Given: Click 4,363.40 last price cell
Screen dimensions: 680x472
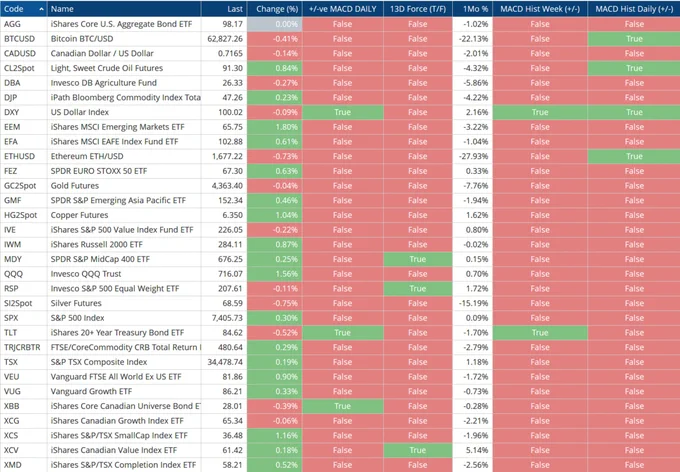Looking at the screenshot, I should point(224,186).
